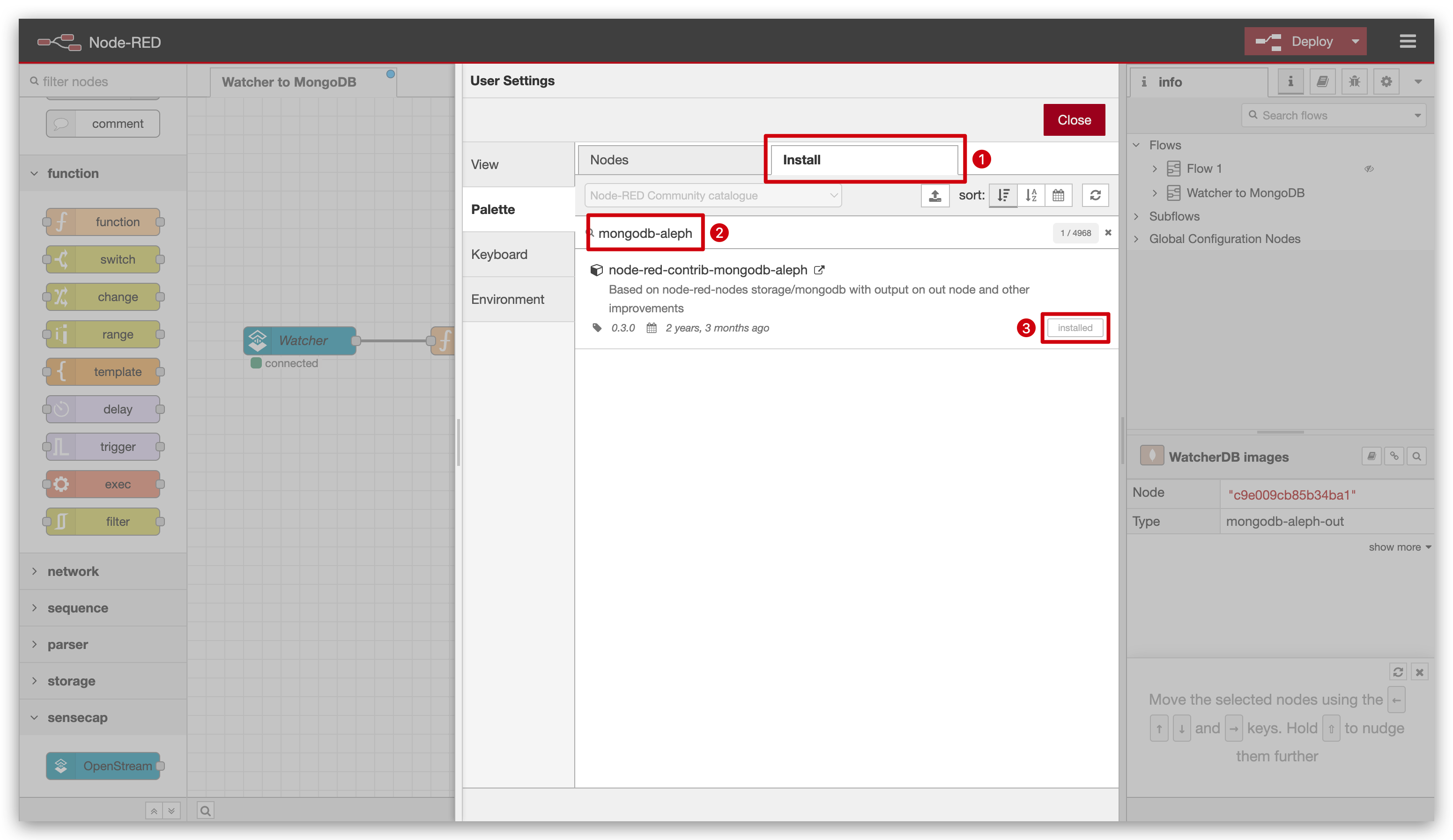This screenshot has height=840, width=1453.
Task: Collapse the Flows tree section
Action: (1136, 145)
